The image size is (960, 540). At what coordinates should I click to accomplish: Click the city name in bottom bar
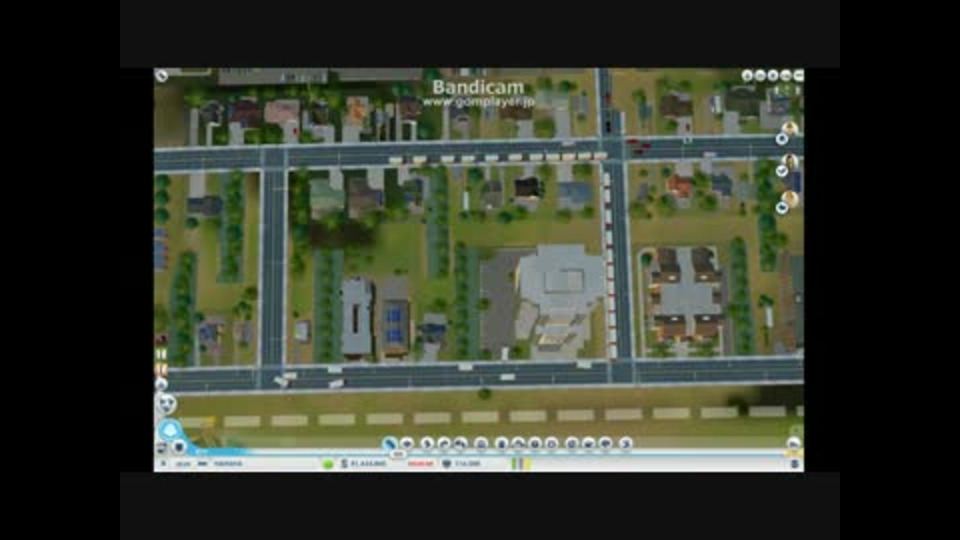(228, 464)
